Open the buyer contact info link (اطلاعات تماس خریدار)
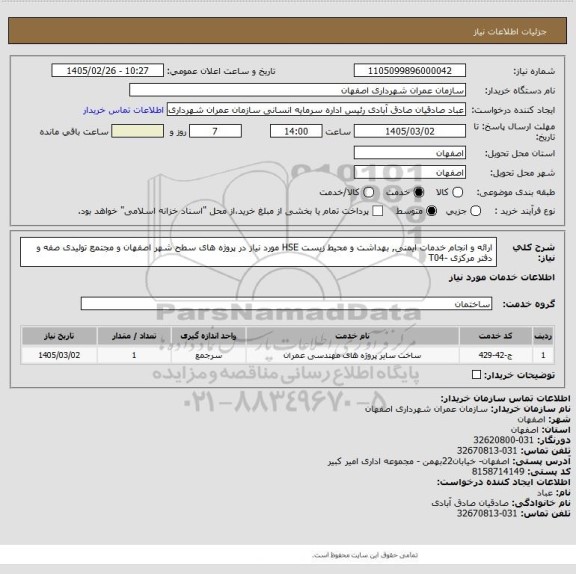The image size is (576, 574). [x=123, y=110]
